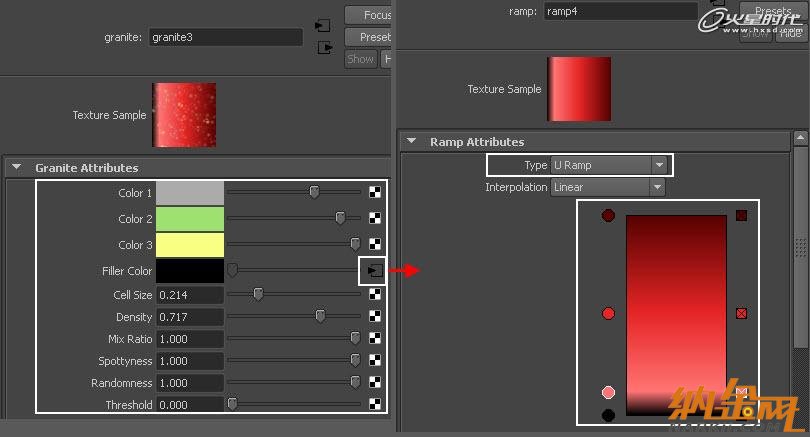Click the Spottyness slider handle
This screenshot has height=437, width=810.
tap(355, 360)
